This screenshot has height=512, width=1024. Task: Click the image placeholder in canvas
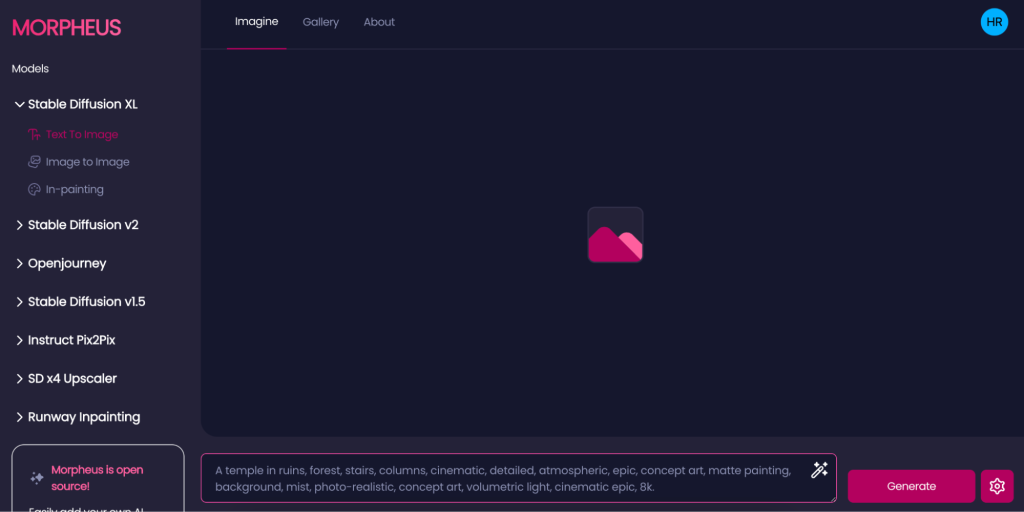[615, 235]
